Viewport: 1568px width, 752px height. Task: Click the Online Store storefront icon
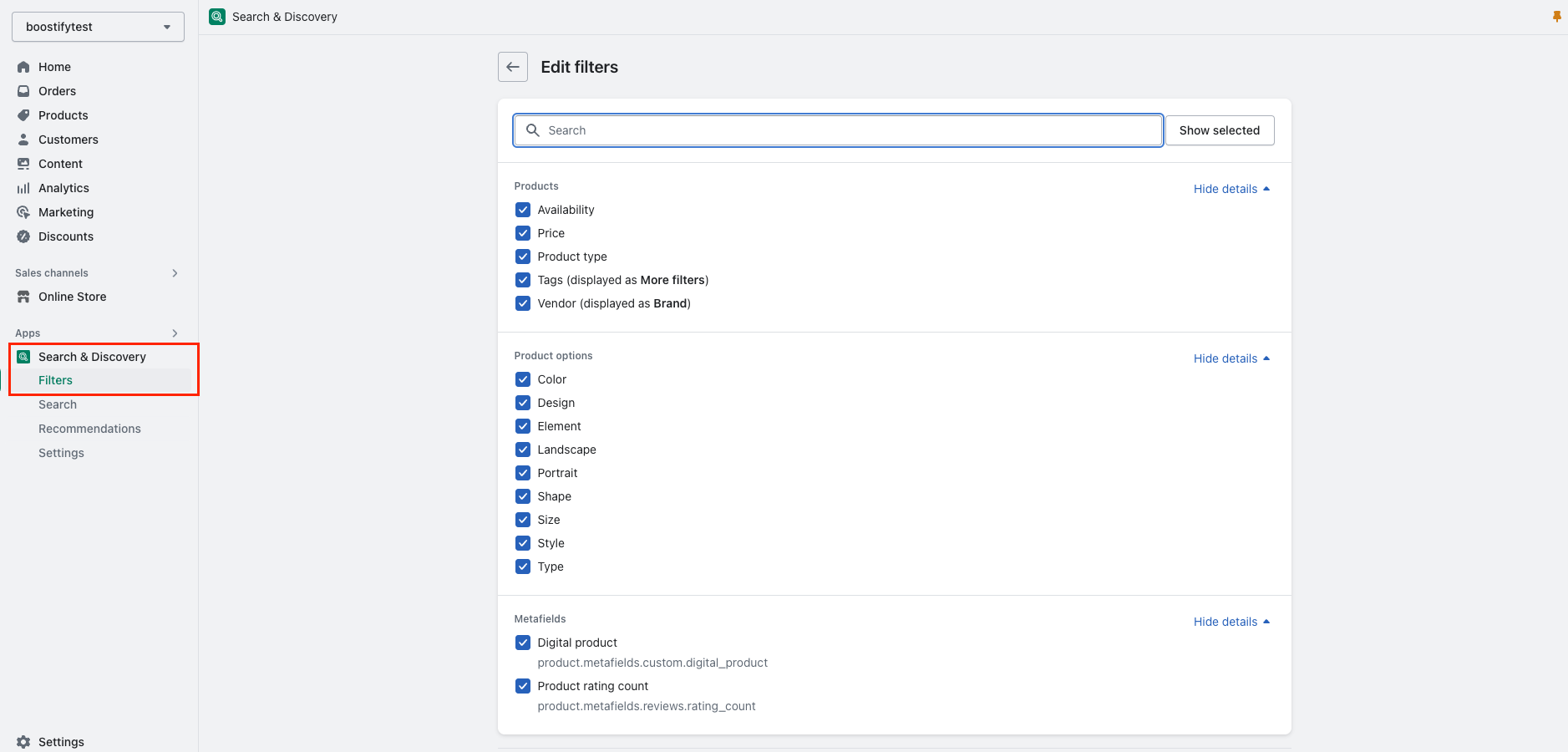click(23, 297)
